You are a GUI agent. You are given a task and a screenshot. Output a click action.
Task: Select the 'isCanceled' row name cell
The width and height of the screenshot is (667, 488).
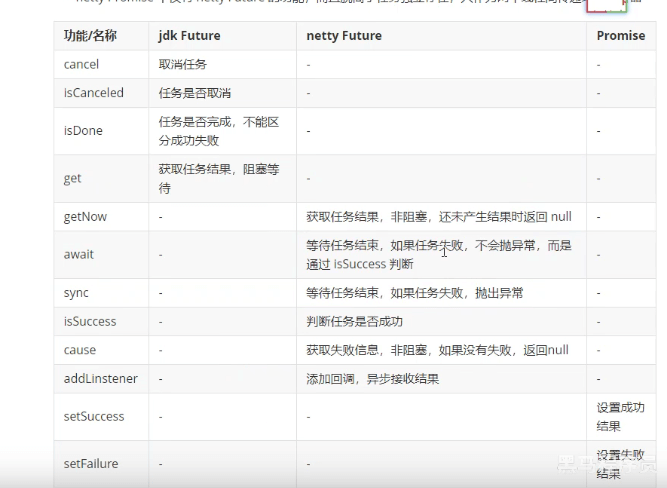click(101, 93)
